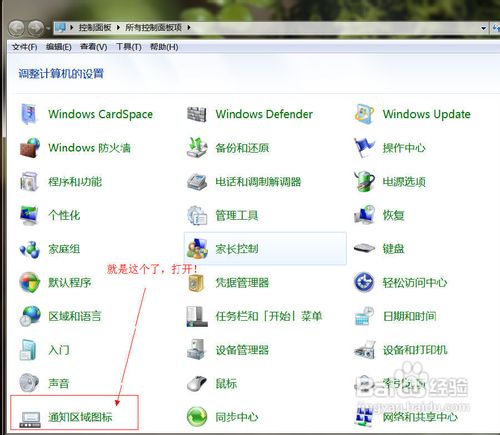Open the Windows Defender wall icon
The image size is (500, 435).
point(197,114)
